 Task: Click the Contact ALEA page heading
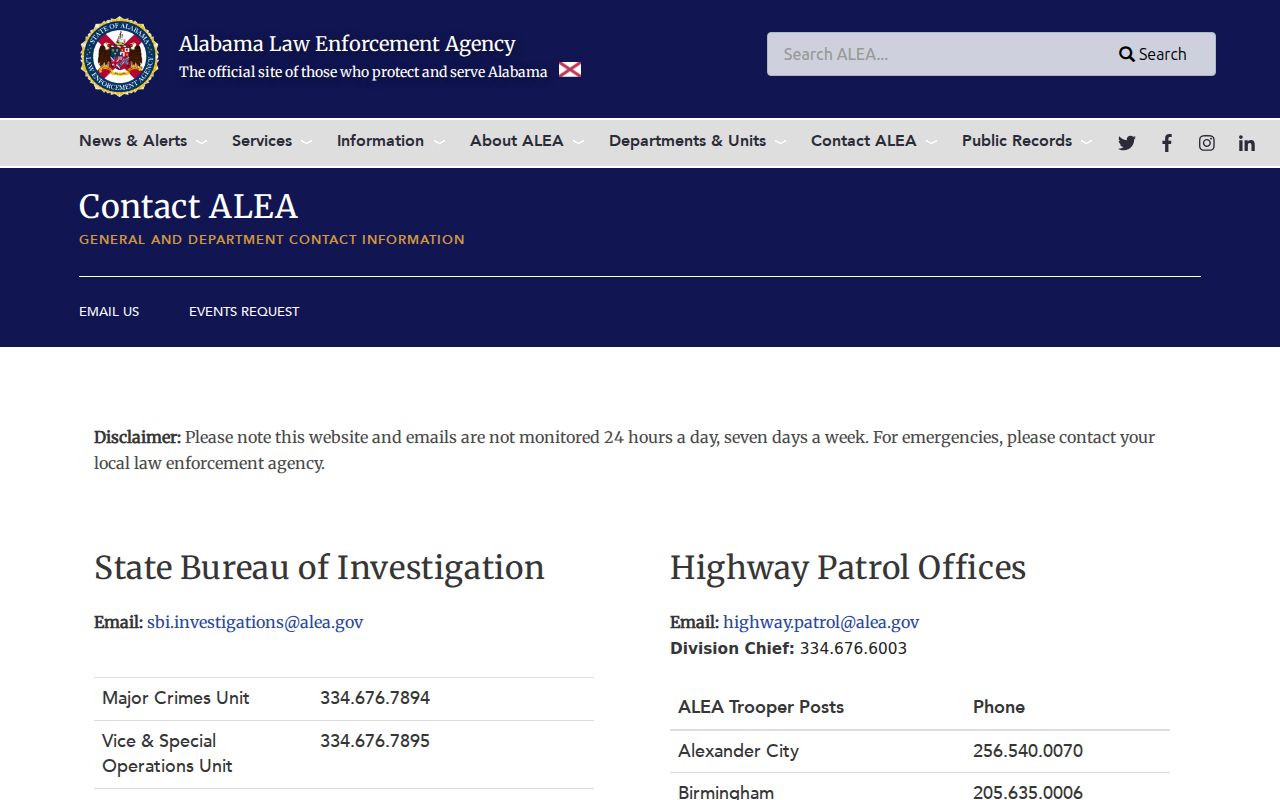pyautogui.click(x=188, y=206)
